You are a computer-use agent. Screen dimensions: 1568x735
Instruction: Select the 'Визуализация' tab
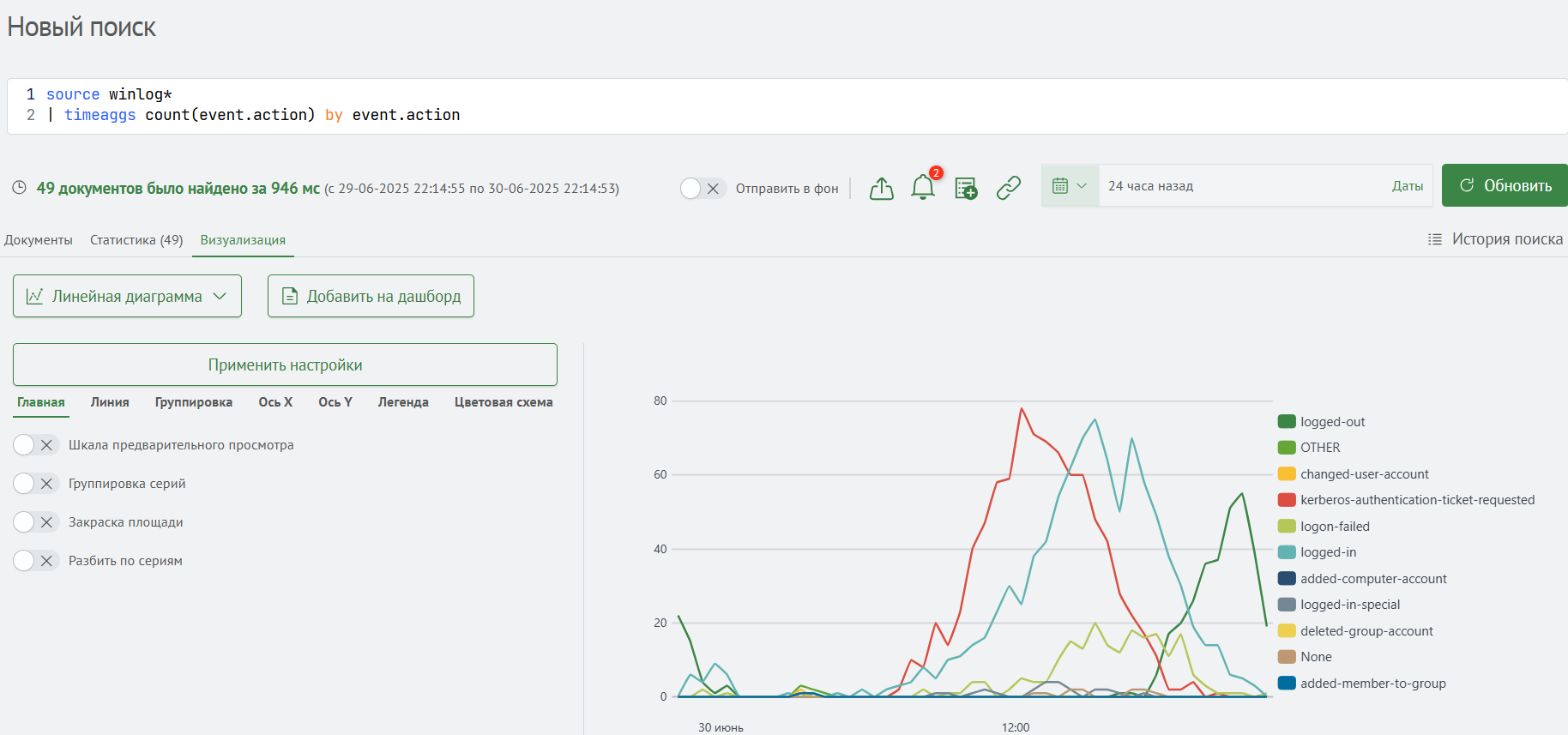coord(243,240)
